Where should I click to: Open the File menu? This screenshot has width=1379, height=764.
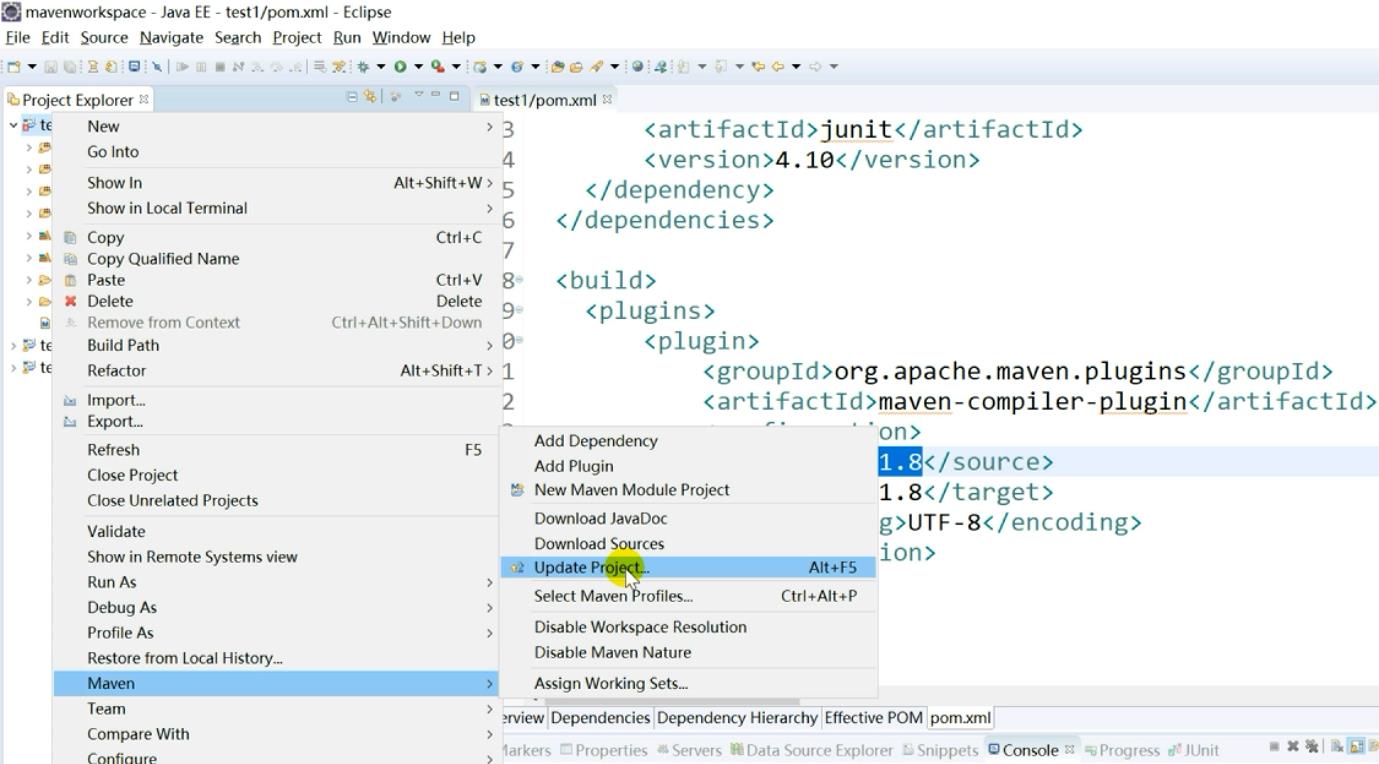click(18, 37)
